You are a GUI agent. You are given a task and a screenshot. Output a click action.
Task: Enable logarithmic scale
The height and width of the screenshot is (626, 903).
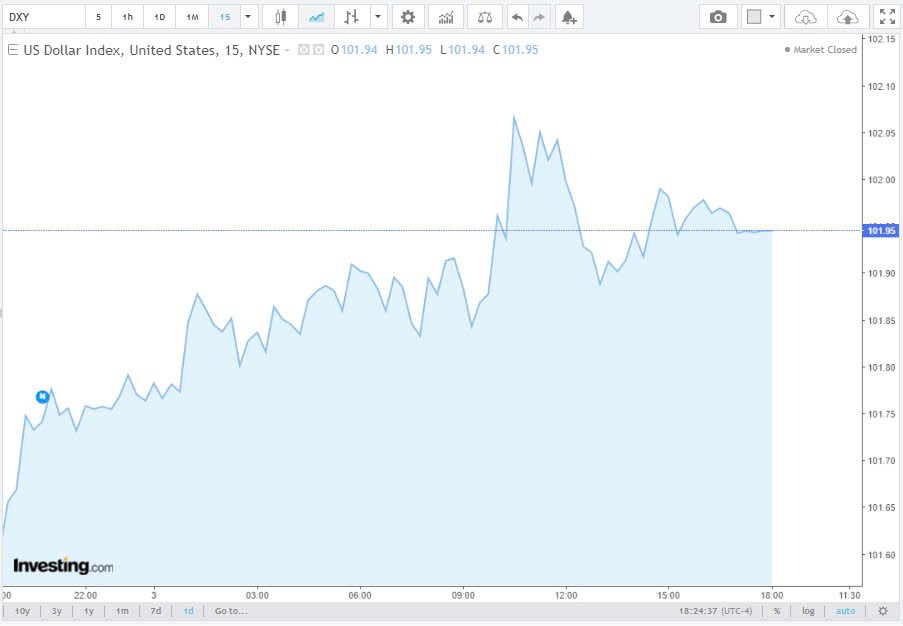pyautogui.click(x=807, y=610)
